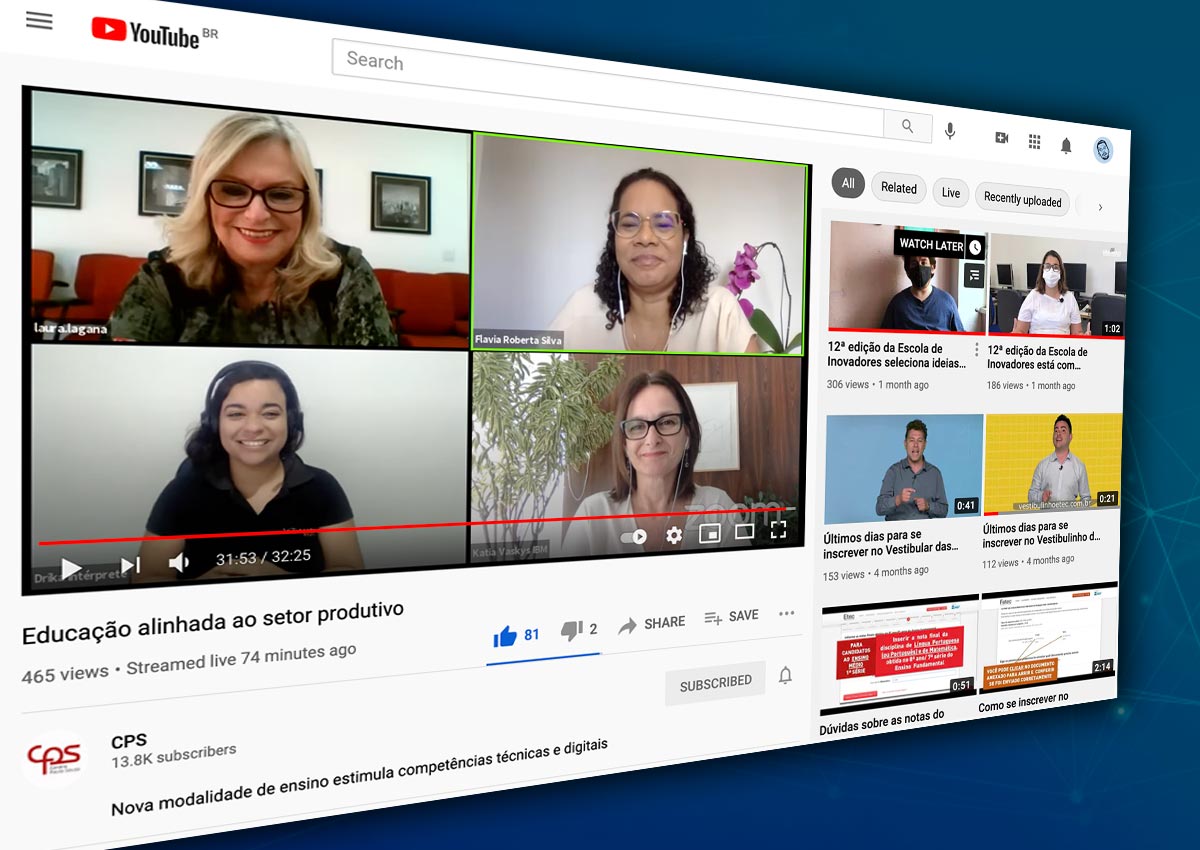Screen dimensions: 1200x850
Task: Open the more actions ellipsis menu
Action: coord(787,613)
